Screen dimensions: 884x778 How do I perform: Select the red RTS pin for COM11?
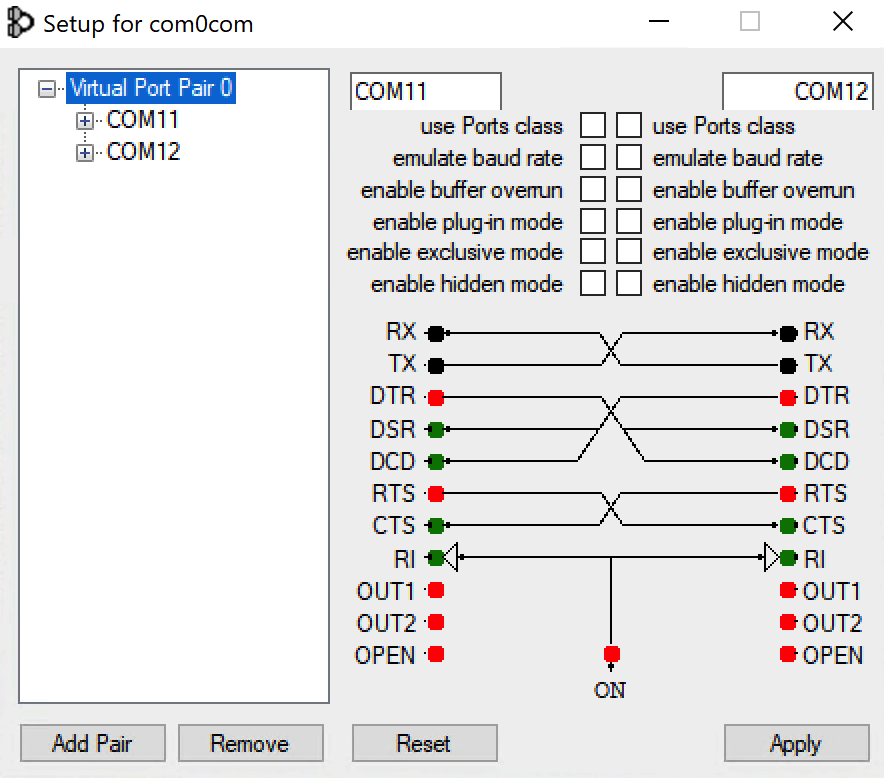pos(436,493)
